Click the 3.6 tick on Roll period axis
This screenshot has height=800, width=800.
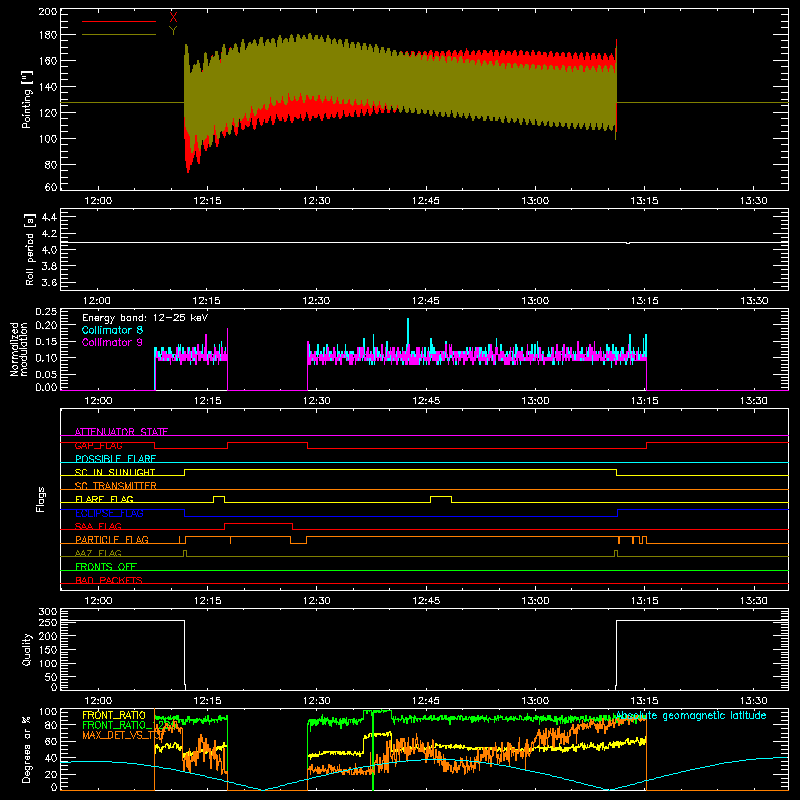(49, 282)
